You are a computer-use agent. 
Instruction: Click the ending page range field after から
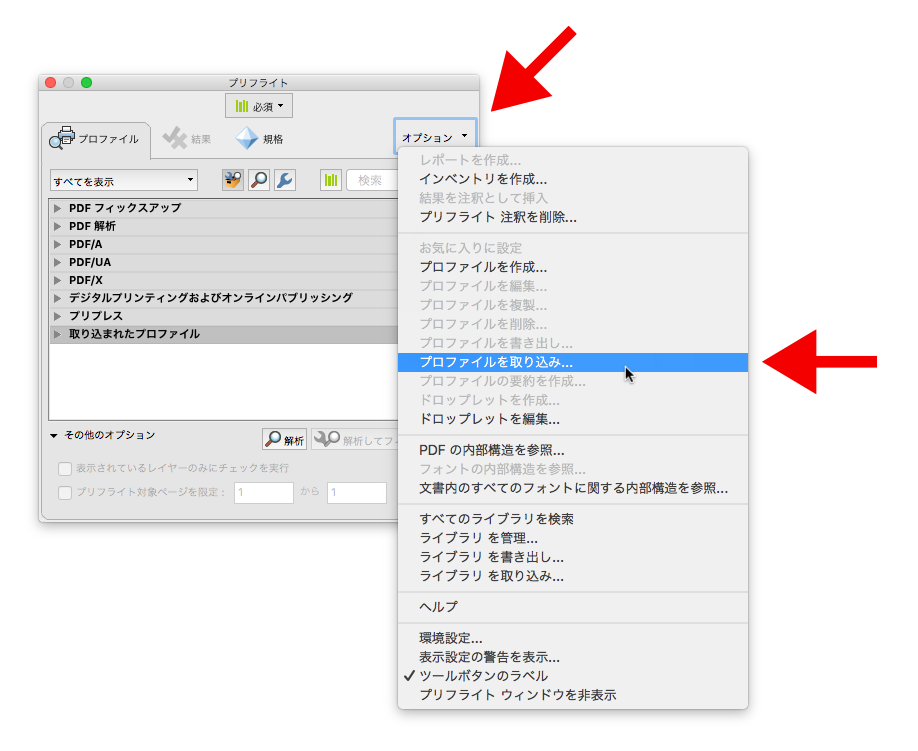[357, 492]
